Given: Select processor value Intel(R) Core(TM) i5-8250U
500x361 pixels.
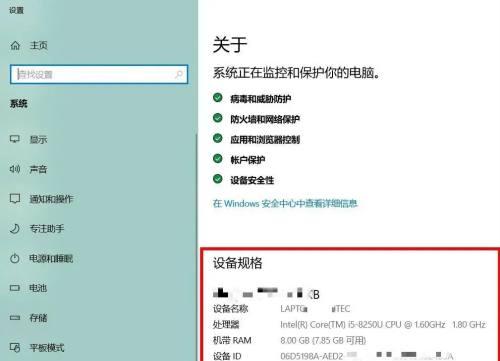Looking at the screenshot, I should (x=383, y=324).
